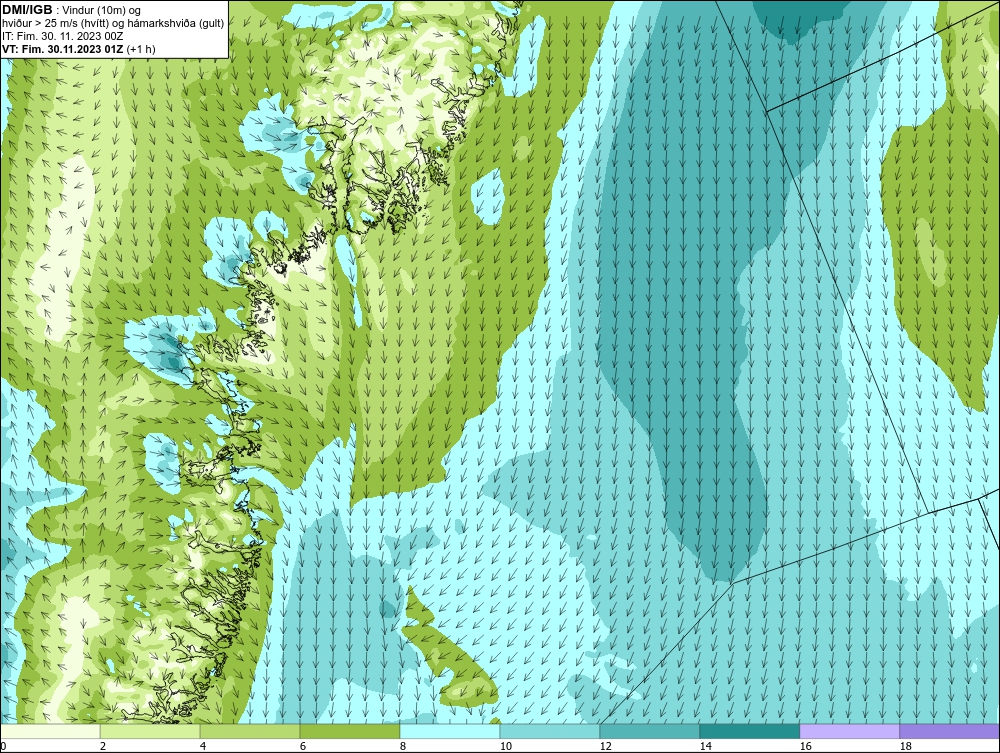Screen dimensions: 1000x753
Task: Click the legend label '16'
Action: 805,746
